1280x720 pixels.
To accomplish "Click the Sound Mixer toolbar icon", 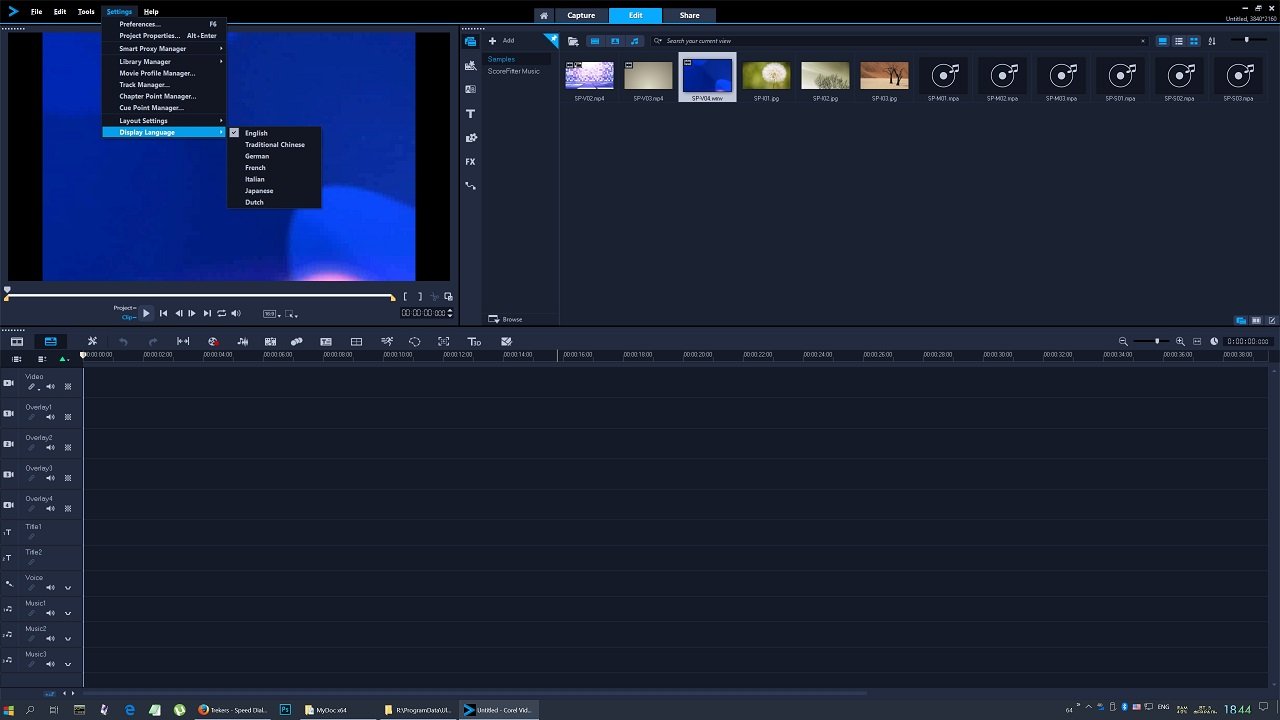I will [x=242, y=342].
